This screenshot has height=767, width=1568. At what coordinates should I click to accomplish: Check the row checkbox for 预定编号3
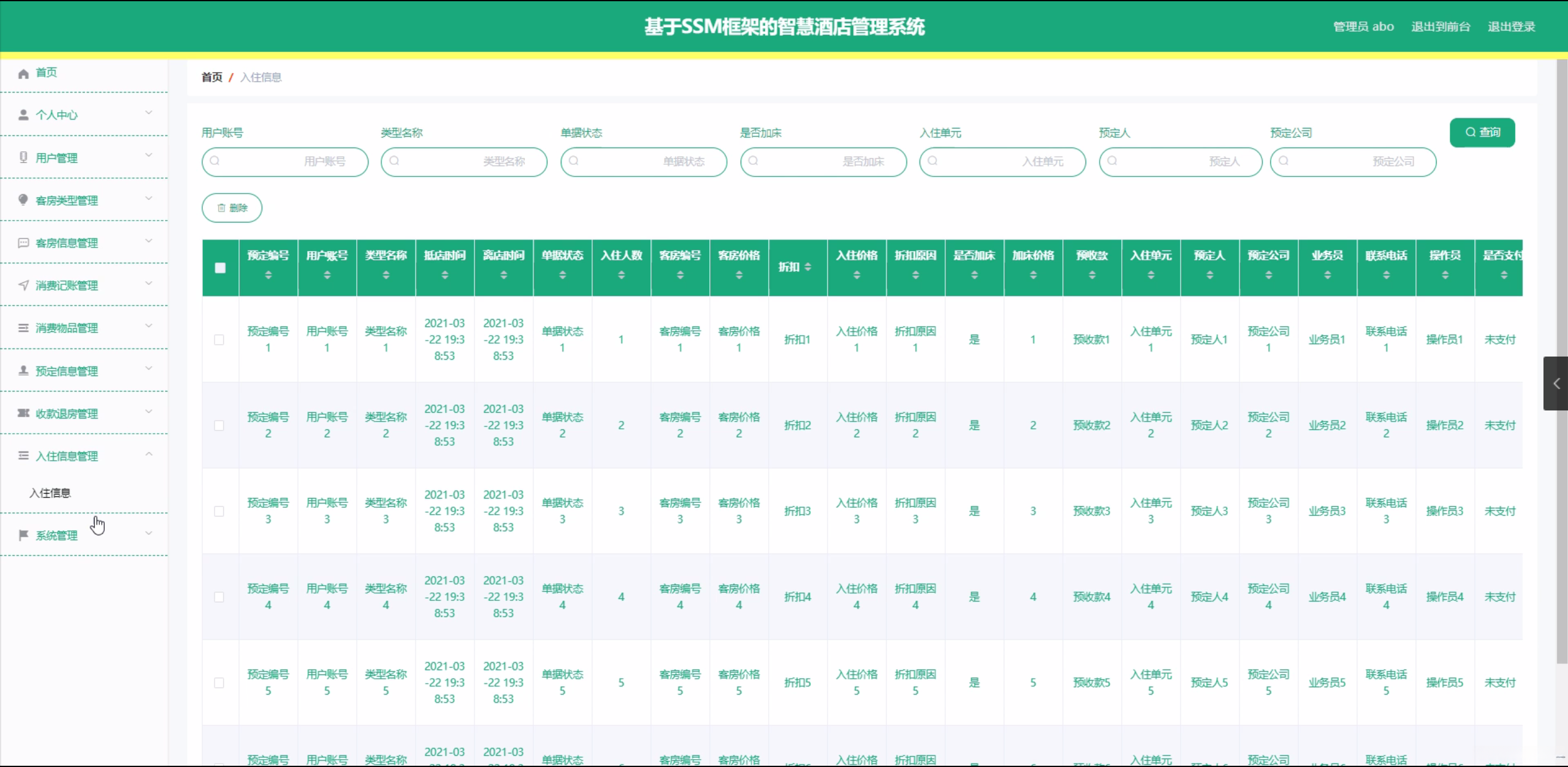(x=219, y=511)
